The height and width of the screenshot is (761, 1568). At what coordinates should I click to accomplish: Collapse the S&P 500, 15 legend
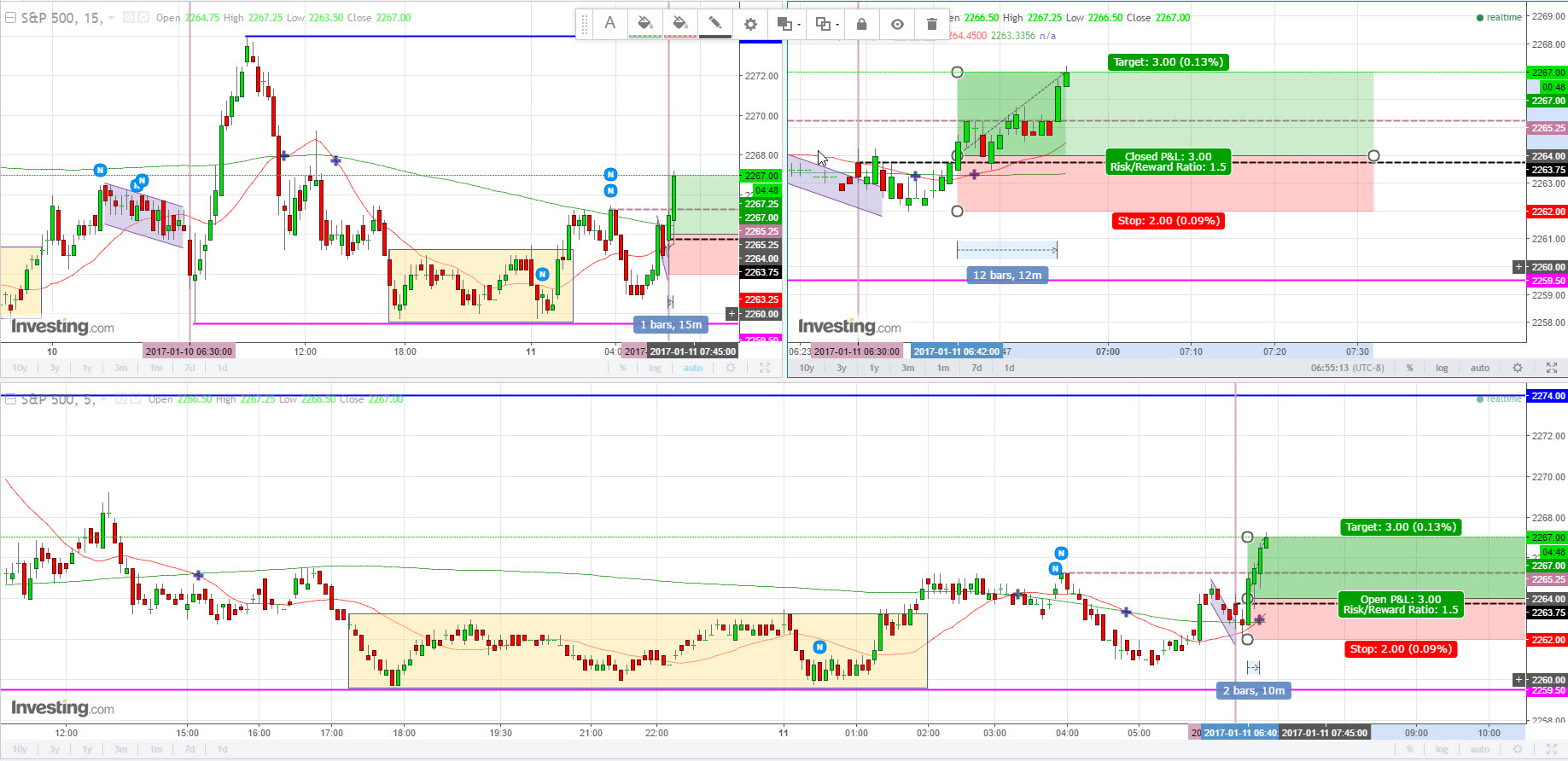(10, 17)
